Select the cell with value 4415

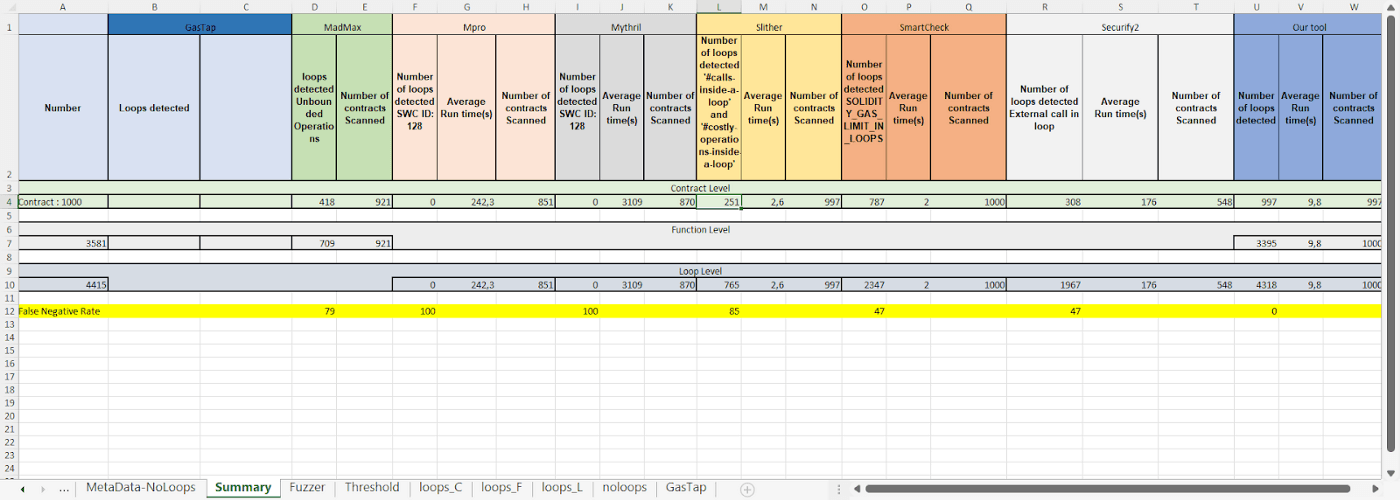click(x=63, y=285)
